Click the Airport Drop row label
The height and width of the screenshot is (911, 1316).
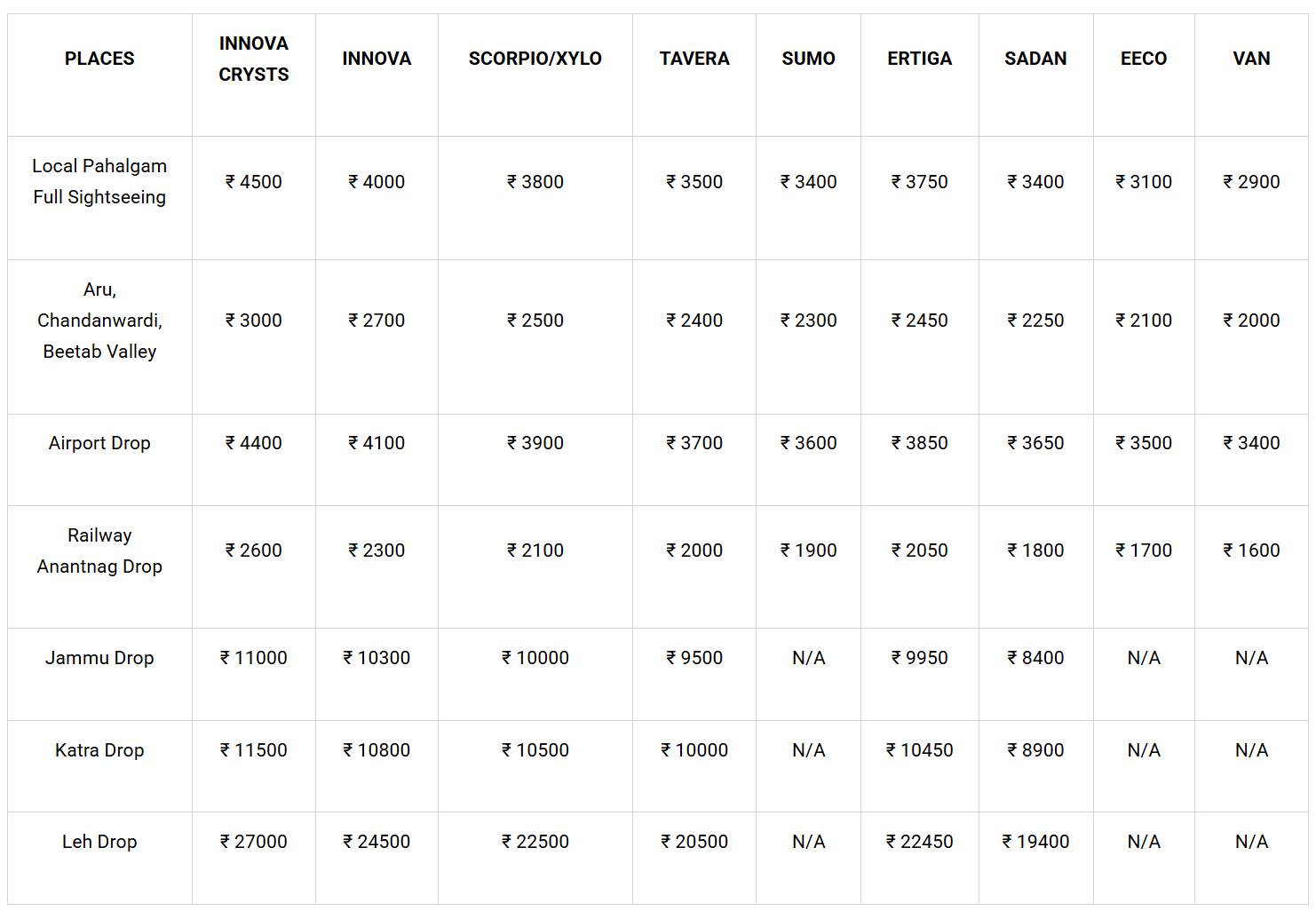click(x=99, y=443)
